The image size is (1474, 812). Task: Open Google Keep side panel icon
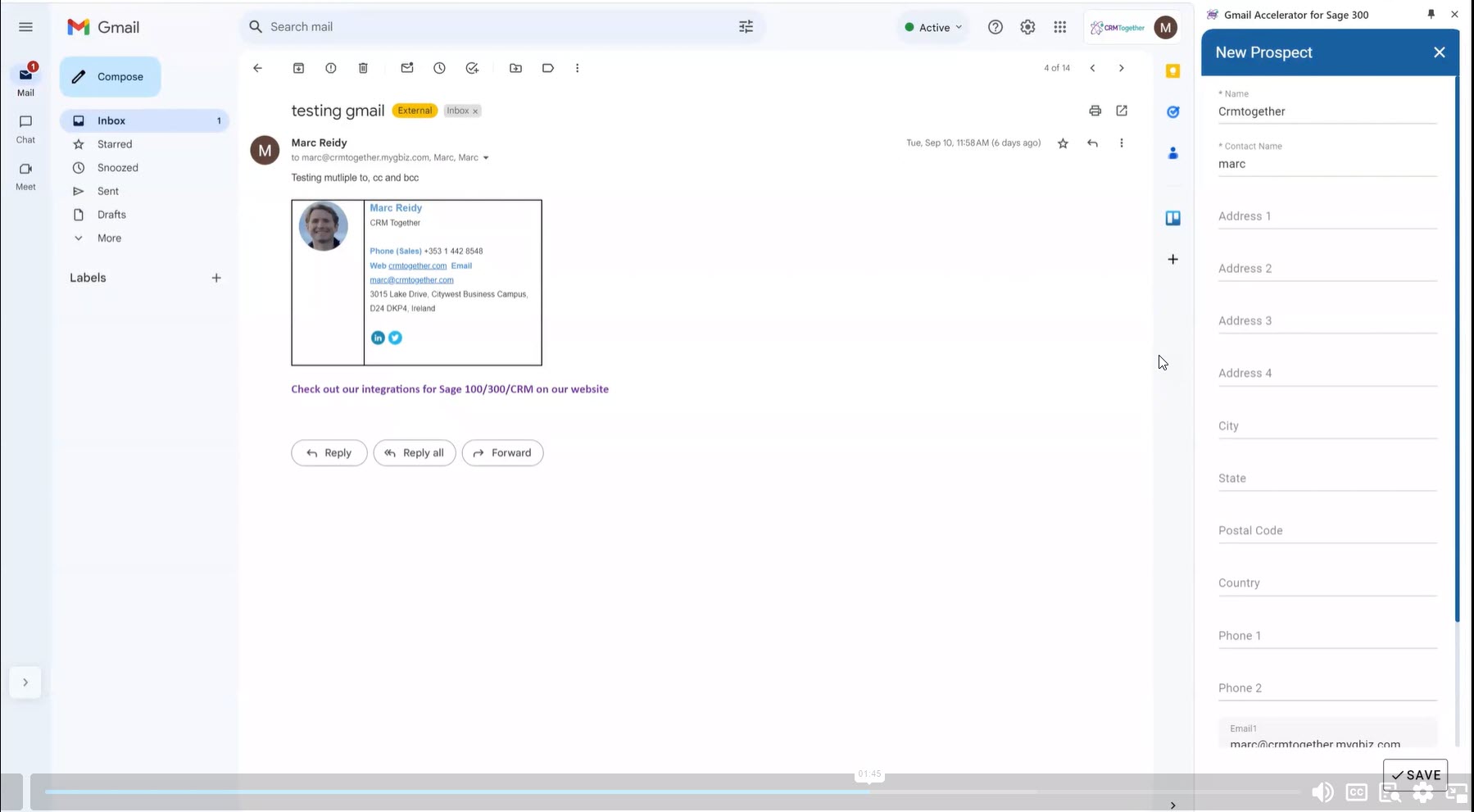click(1173, 71)
